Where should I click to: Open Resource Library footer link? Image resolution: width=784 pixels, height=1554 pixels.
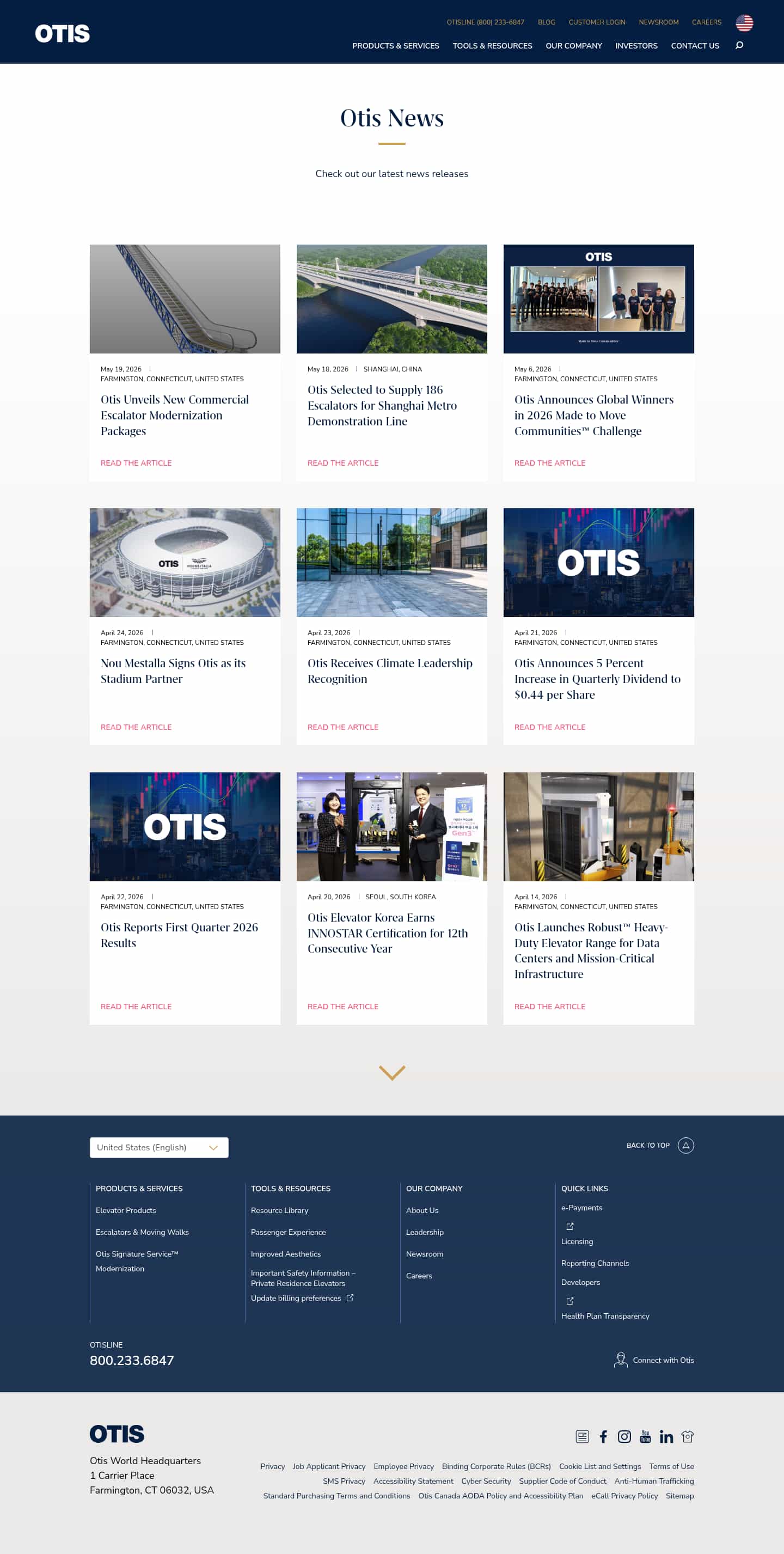tap(280, 1210)
